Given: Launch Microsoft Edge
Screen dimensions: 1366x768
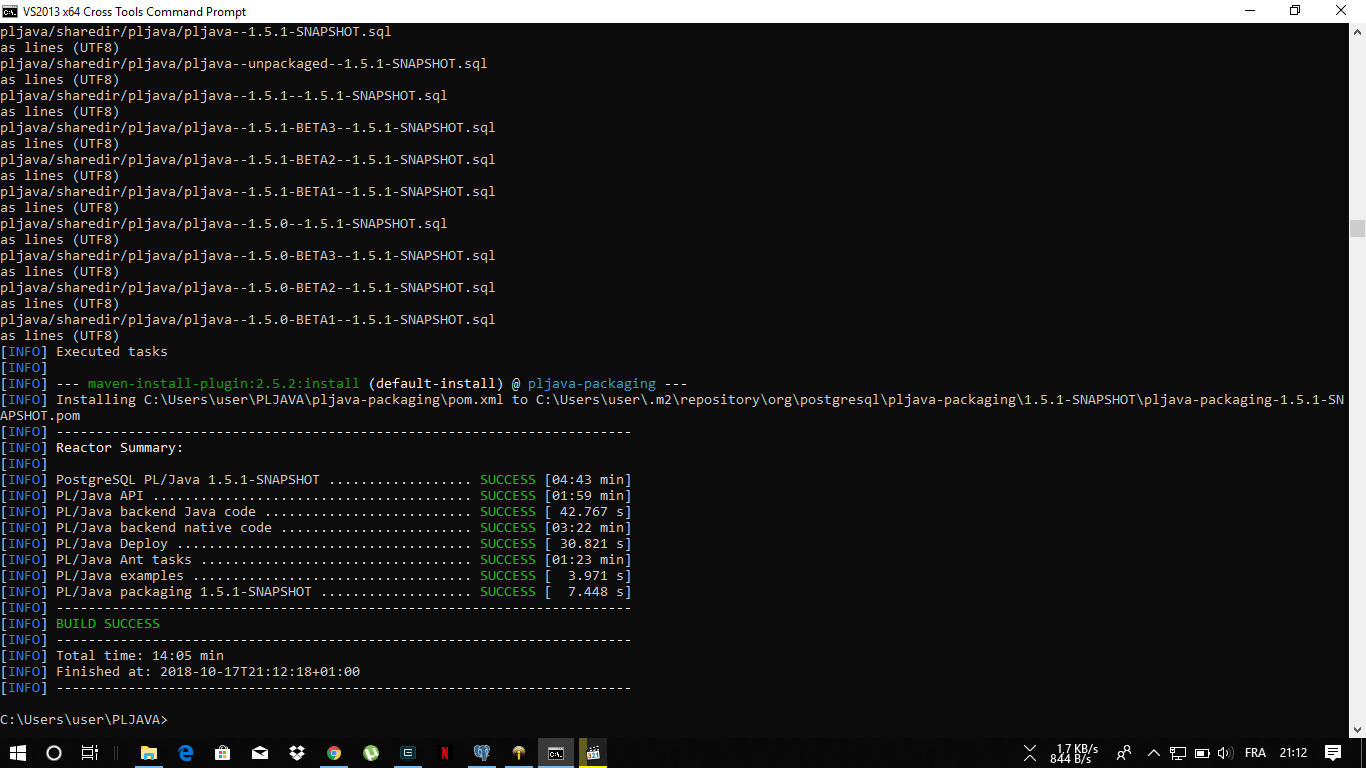Looking at the screenshot, I should (186, 753).
